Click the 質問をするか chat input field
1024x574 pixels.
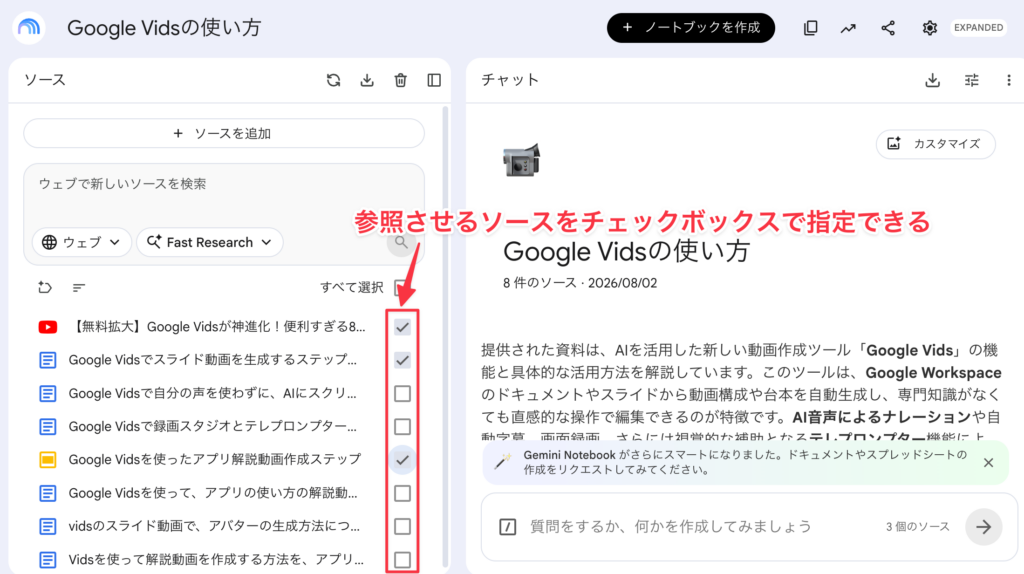(671, 526)
